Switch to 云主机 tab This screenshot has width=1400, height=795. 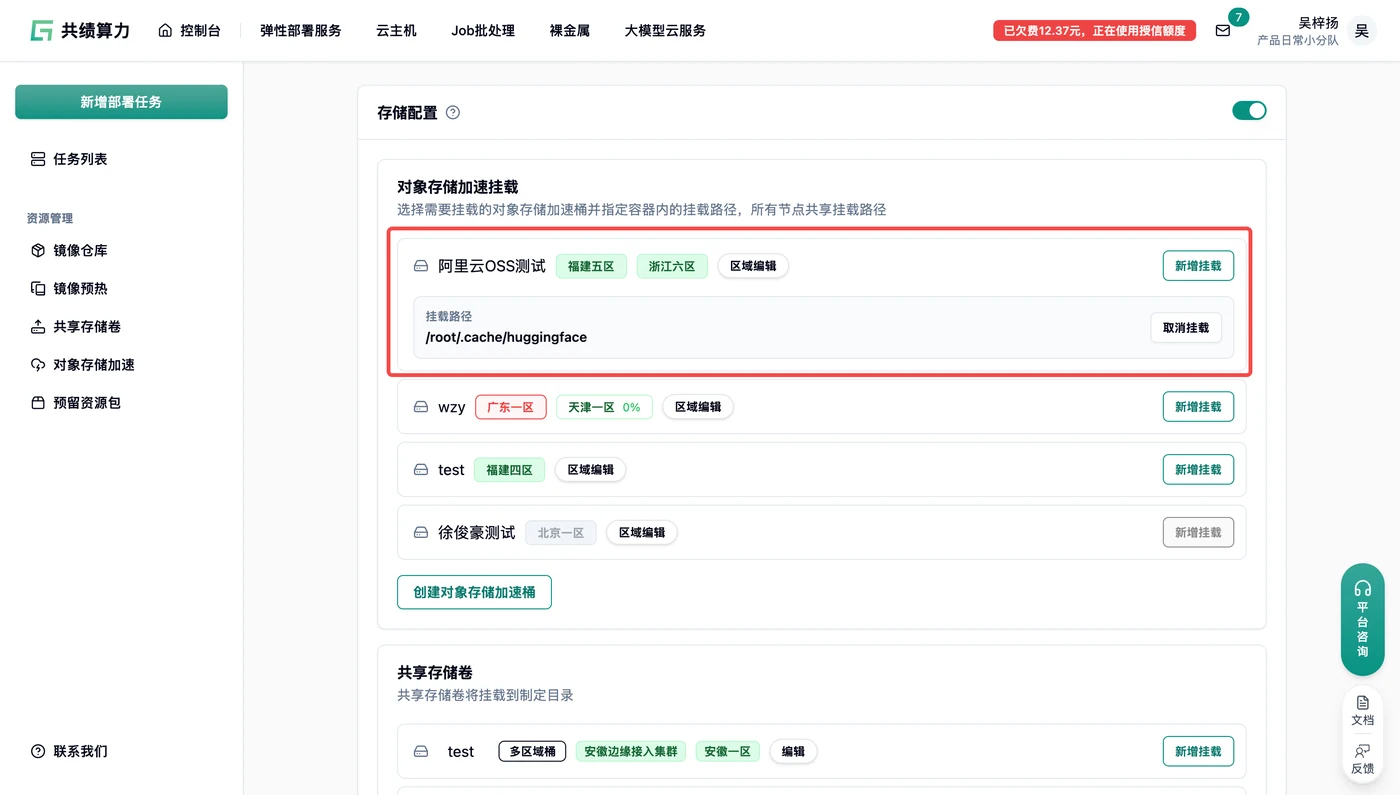(x=396, y=31)
